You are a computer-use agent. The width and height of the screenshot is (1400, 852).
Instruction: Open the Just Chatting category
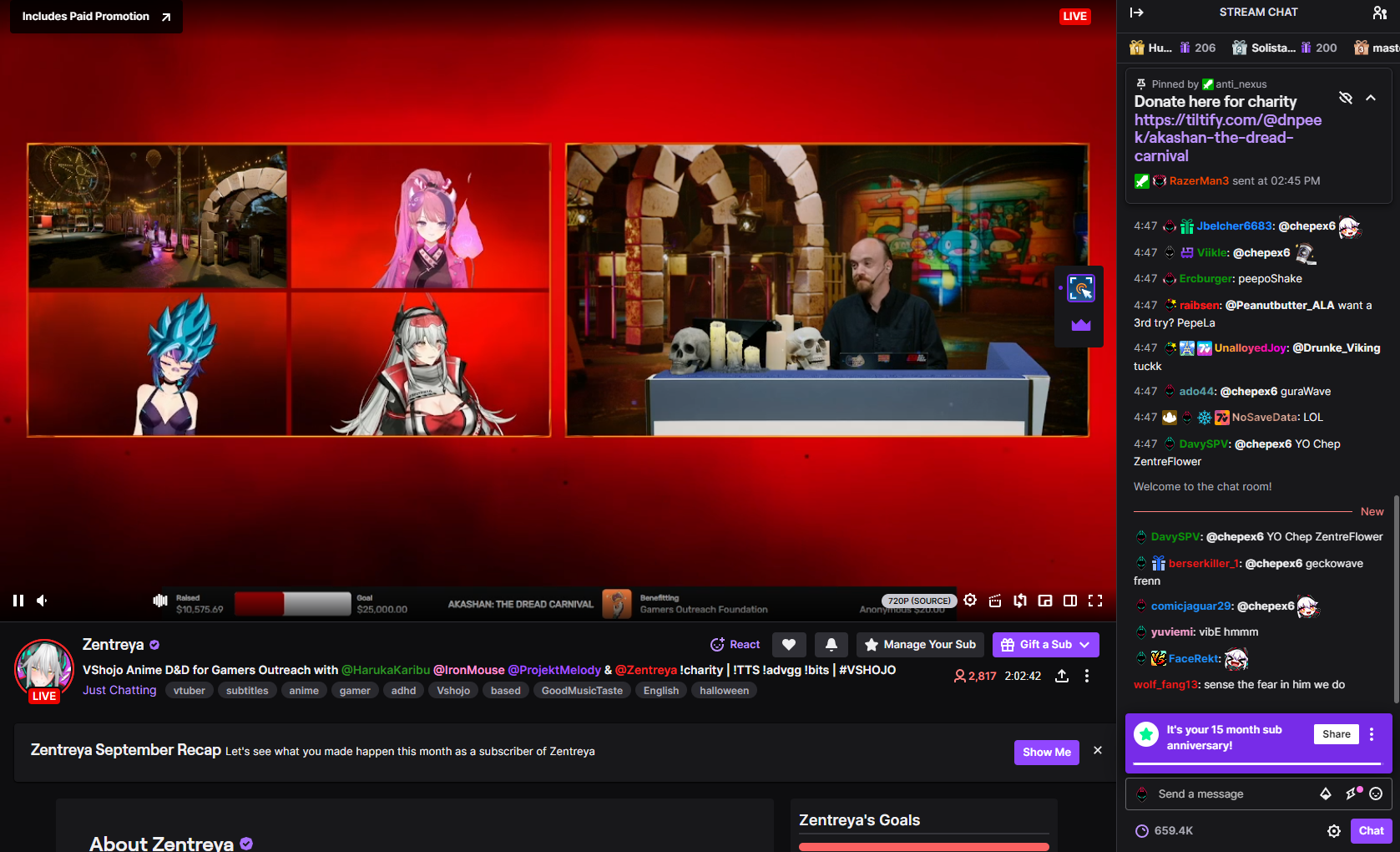pyautogui.click(x=119, y=690)
